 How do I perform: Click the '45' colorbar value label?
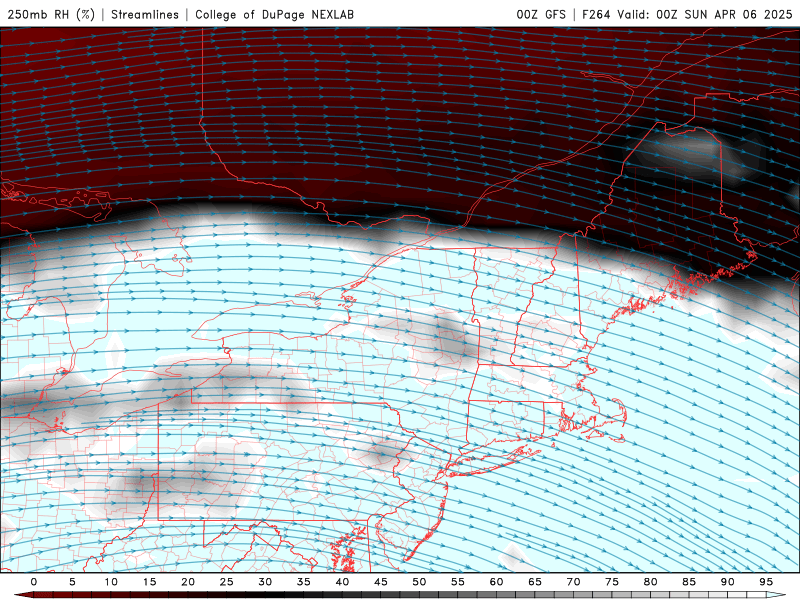381,582
